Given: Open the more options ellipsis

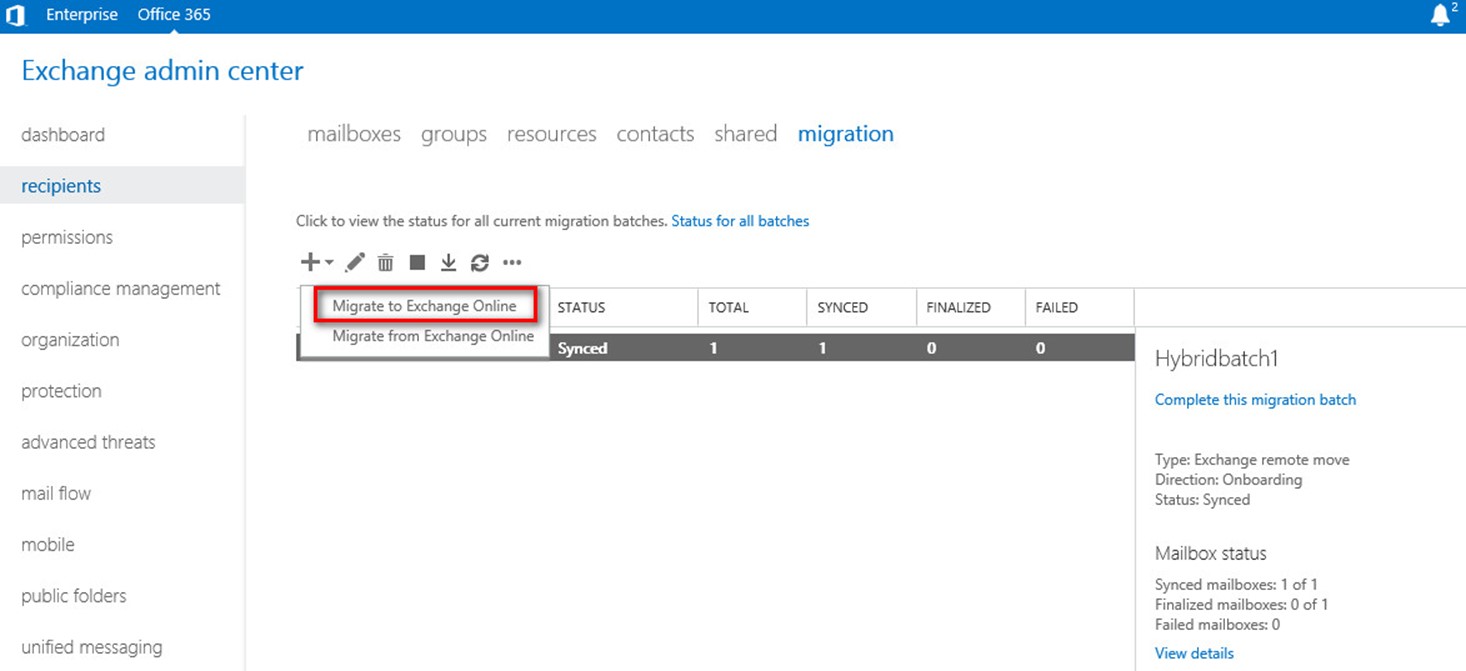Looking at the screenshot, I should click(x=512, y=263).
